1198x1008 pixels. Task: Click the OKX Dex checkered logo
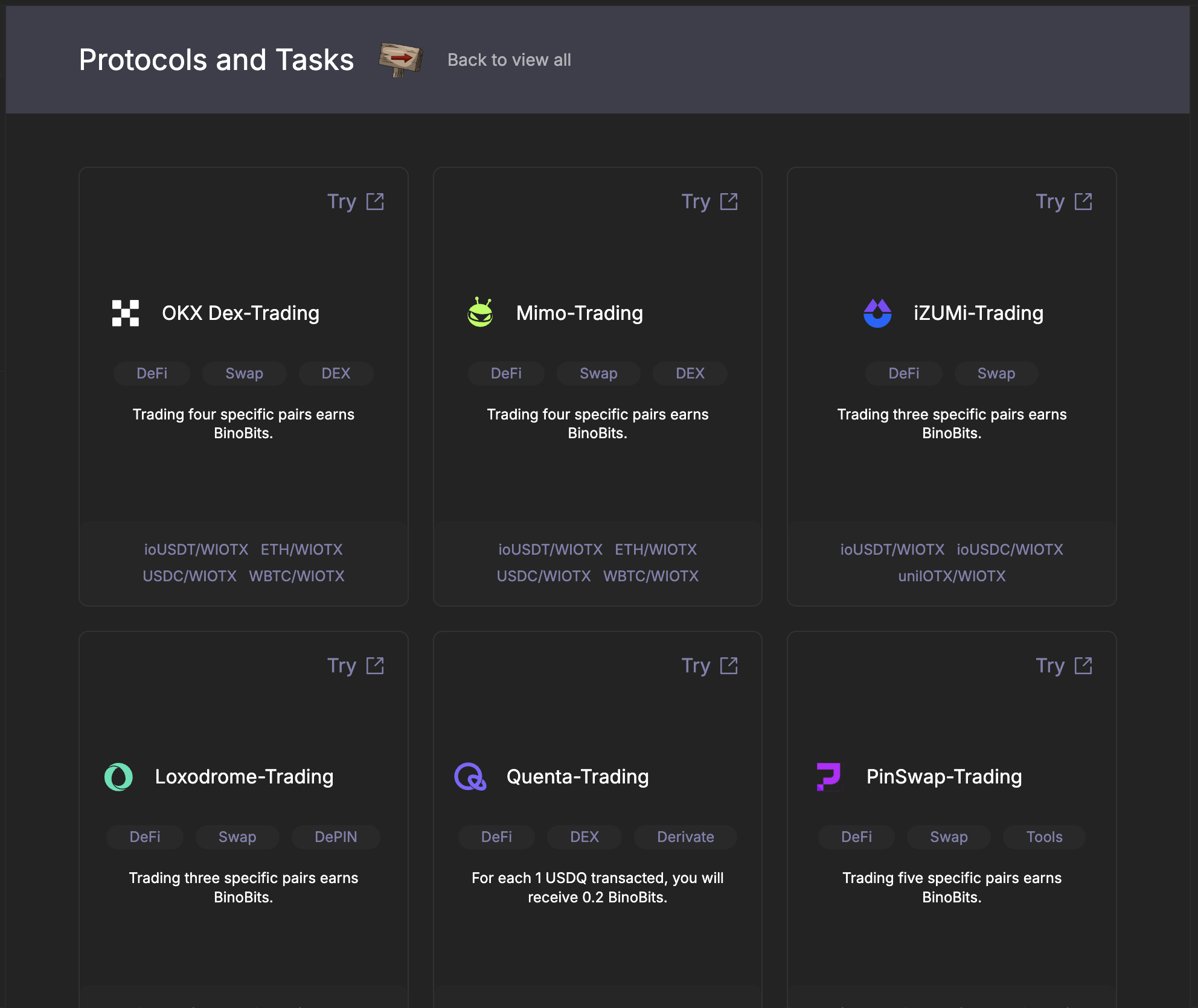tap(126, 313)
